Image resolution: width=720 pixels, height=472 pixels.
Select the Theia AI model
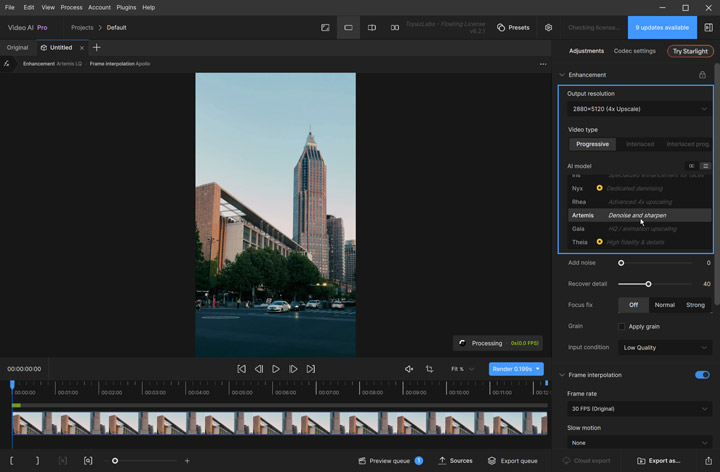[x=639, y=242]
